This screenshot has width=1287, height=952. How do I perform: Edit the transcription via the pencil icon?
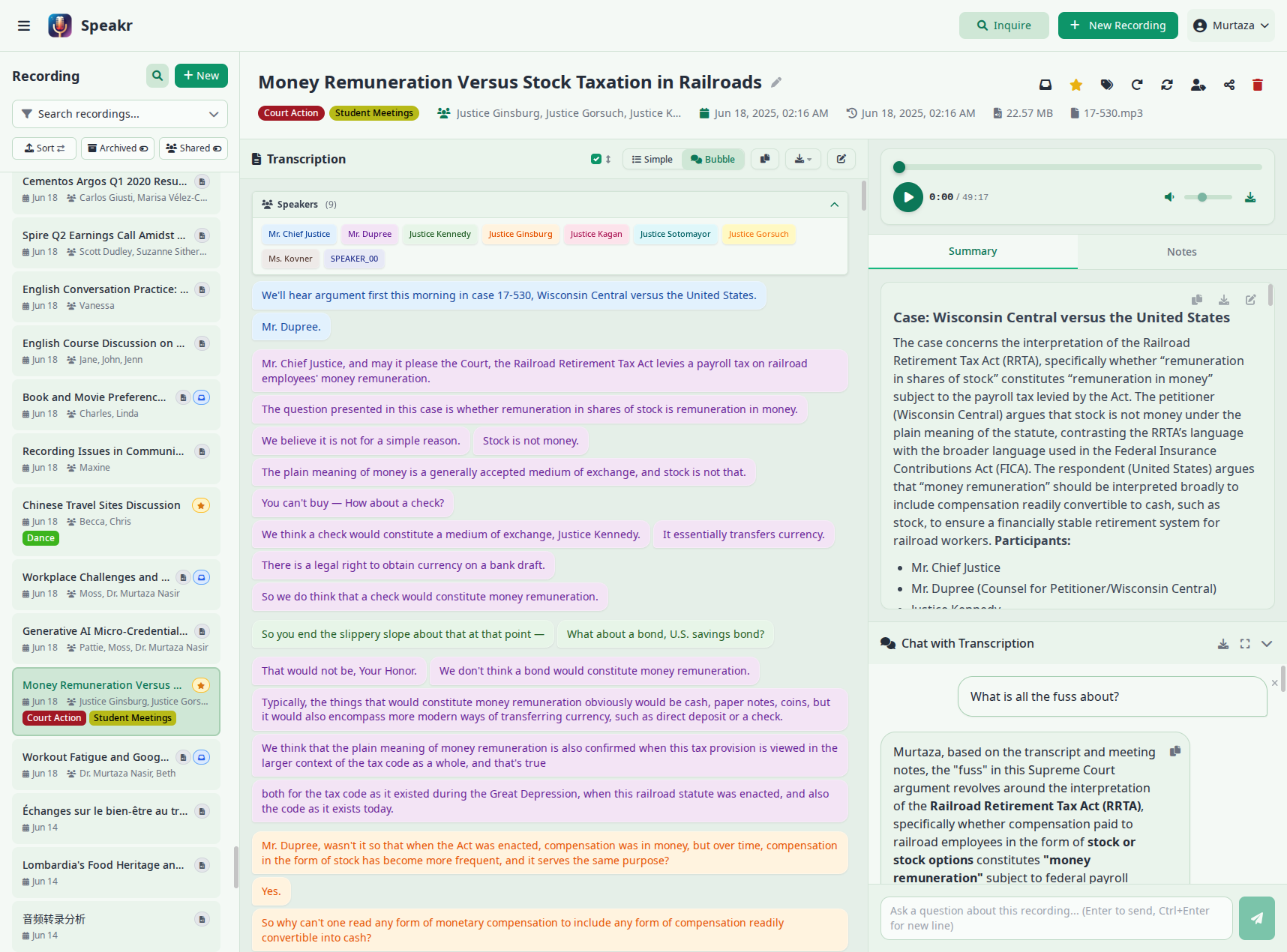(841, 159)
